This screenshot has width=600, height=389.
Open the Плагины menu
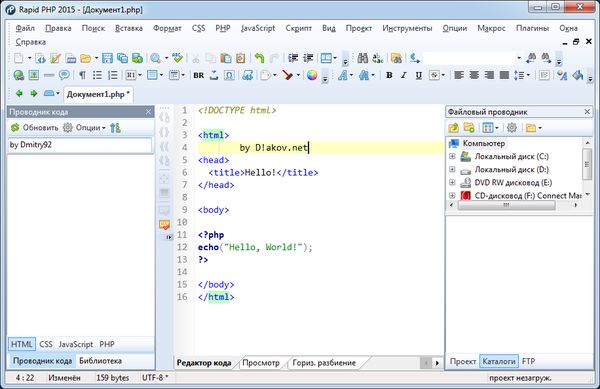532,28
